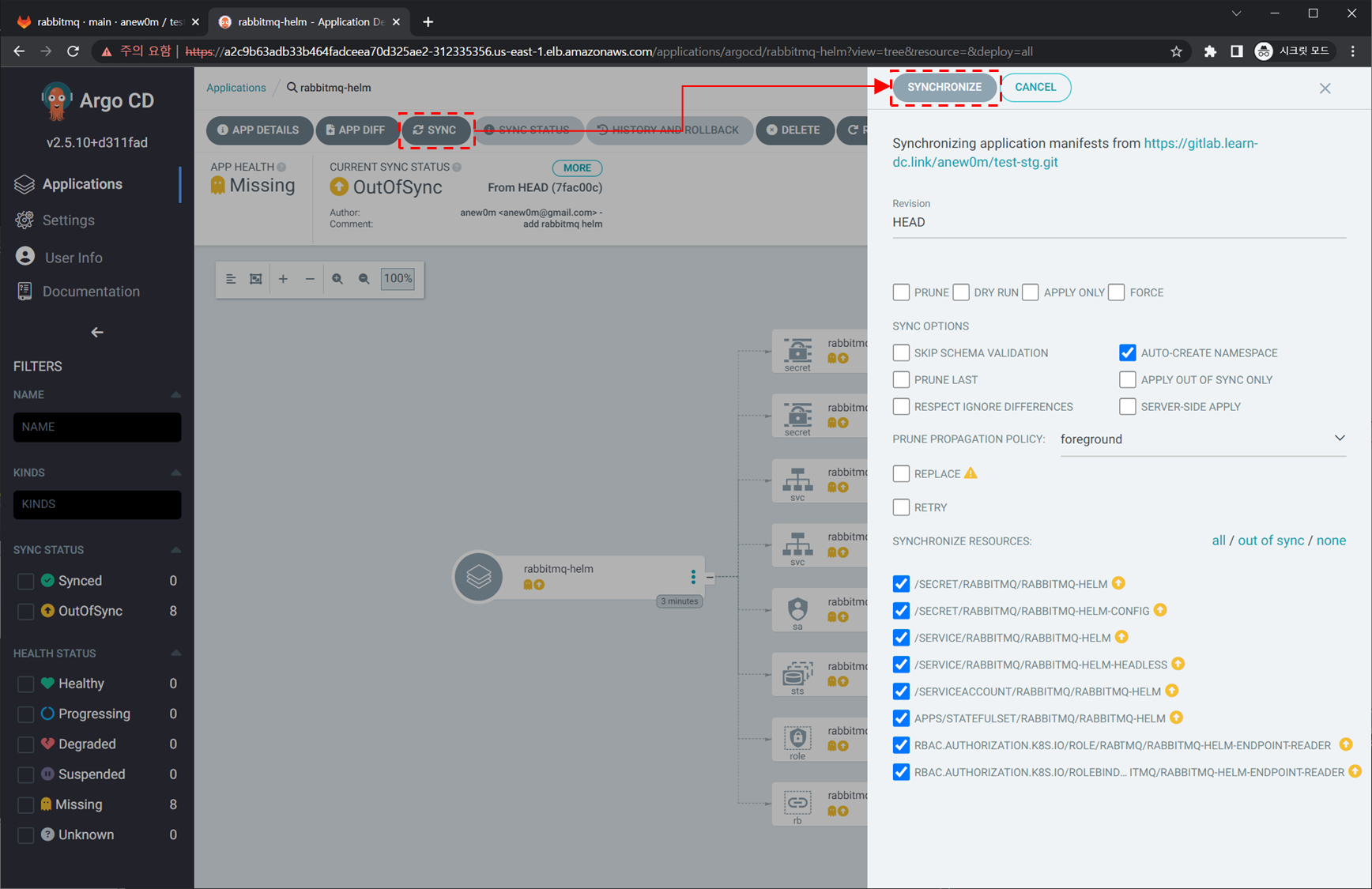This screenshot has width=1372, height=889.
Task: Click the Settings gear in sidebar
Action: tap(25, 220)
